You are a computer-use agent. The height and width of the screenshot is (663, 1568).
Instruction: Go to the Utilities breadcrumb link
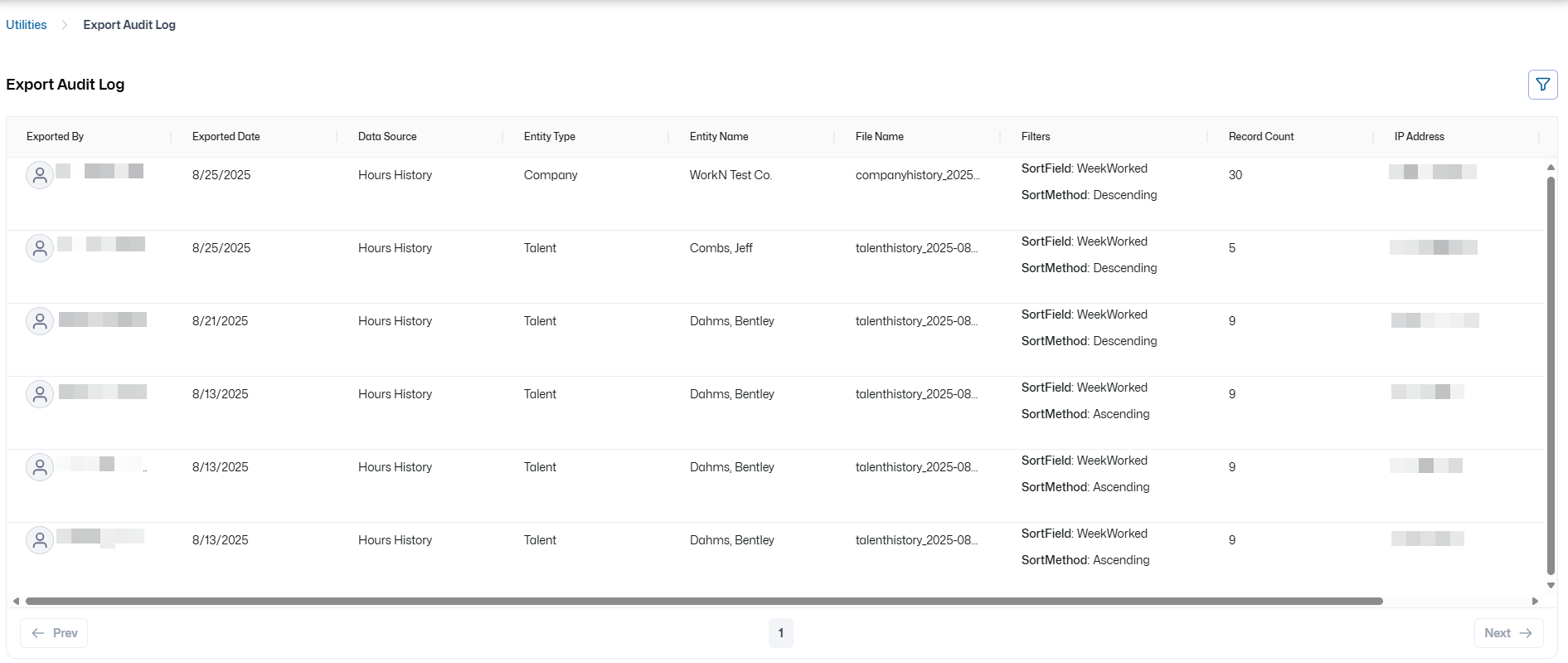click(27, 25)
